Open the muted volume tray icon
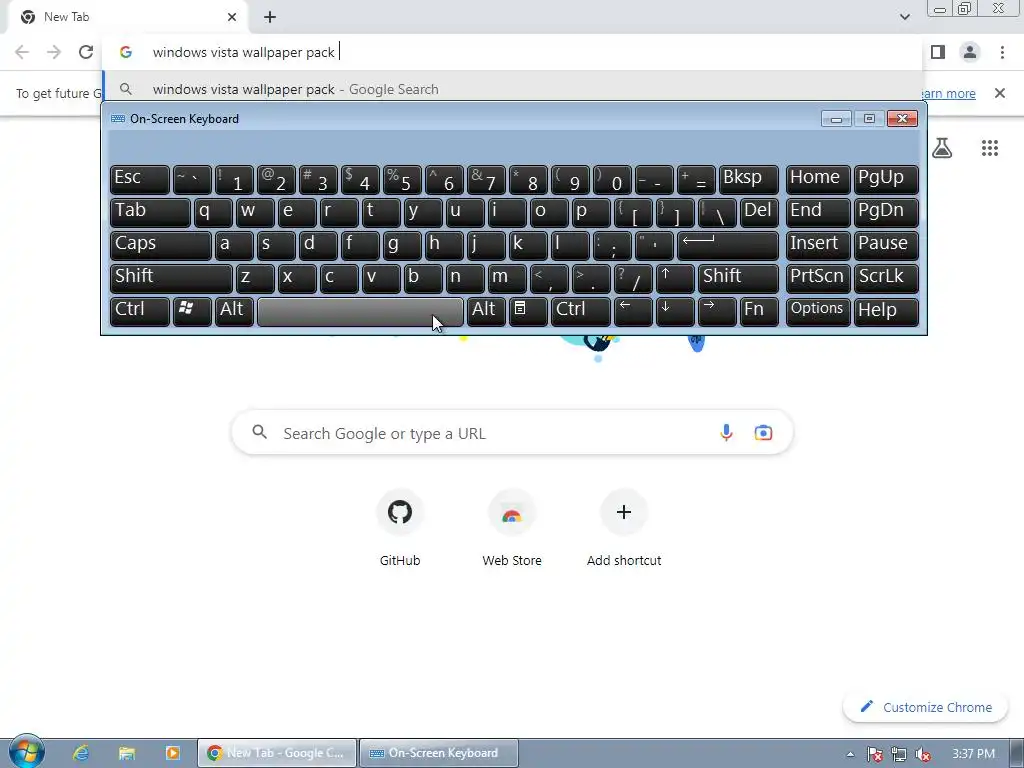The width and height of the screenshot is (1024, 768). (x=923, y=754)
